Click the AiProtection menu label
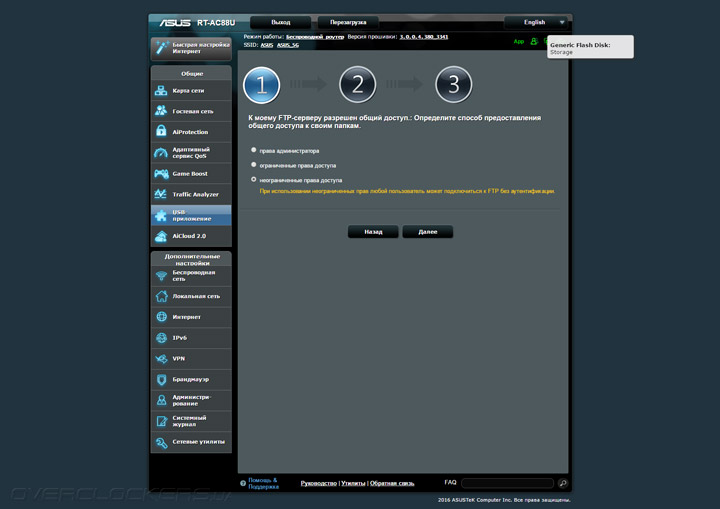 point(190,132)
